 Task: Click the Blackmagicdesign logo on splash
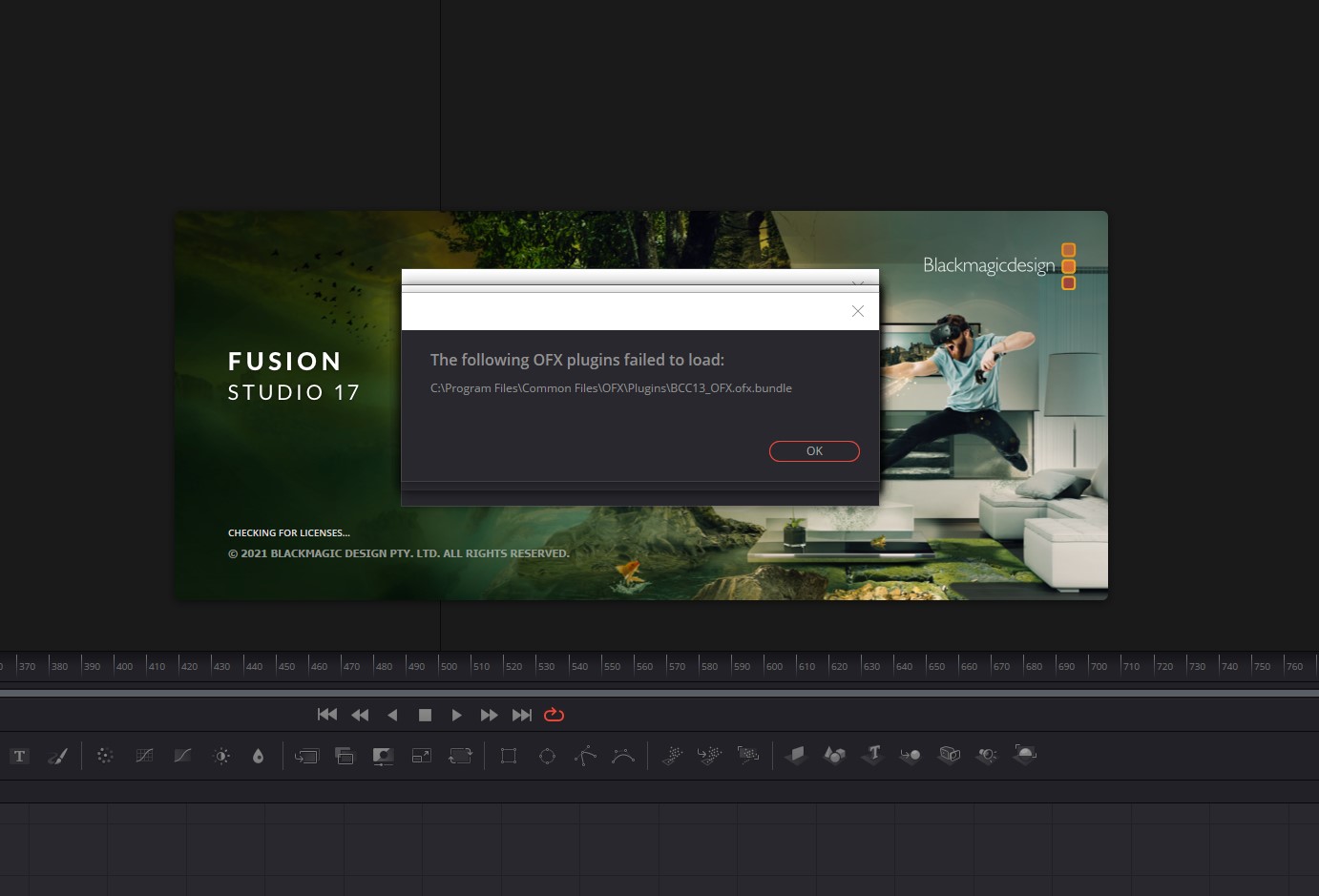(x=999, y=265)
